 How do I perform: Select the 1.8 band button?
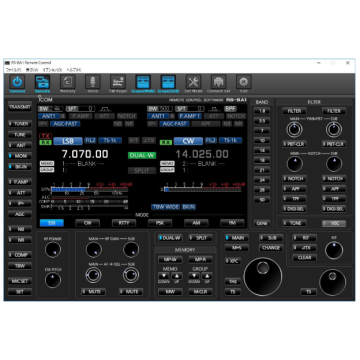(262, 111)
